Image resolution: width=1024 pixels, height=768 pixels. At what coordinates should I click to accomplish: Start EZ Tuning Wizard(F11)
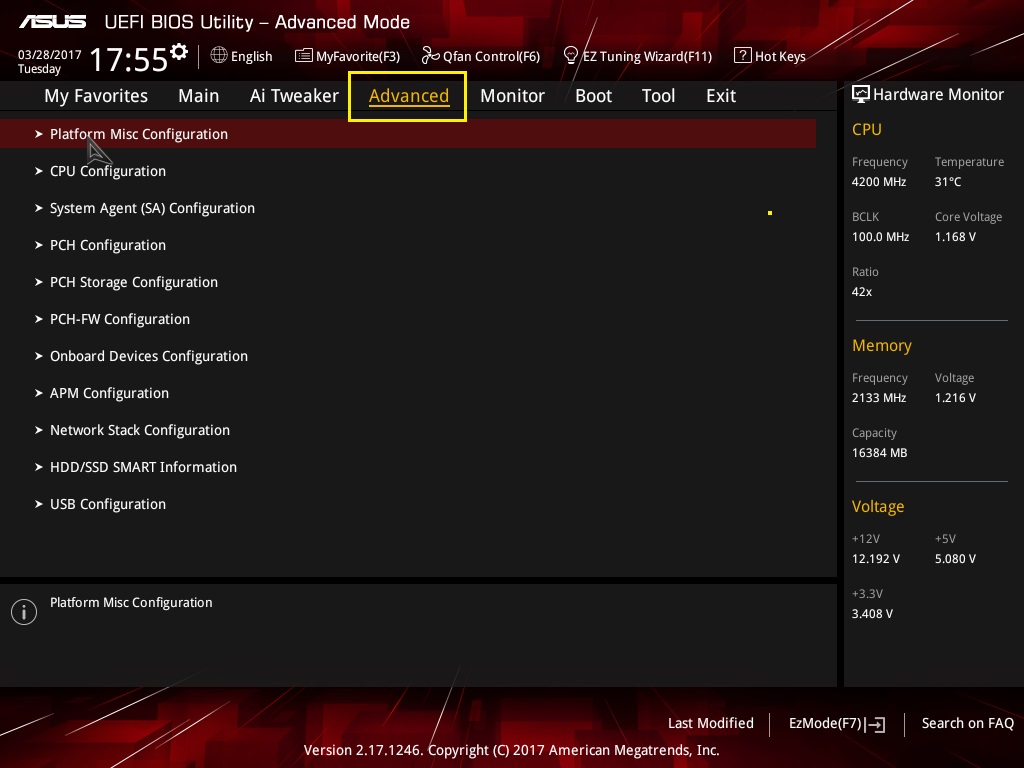click(x=647, y=56)
